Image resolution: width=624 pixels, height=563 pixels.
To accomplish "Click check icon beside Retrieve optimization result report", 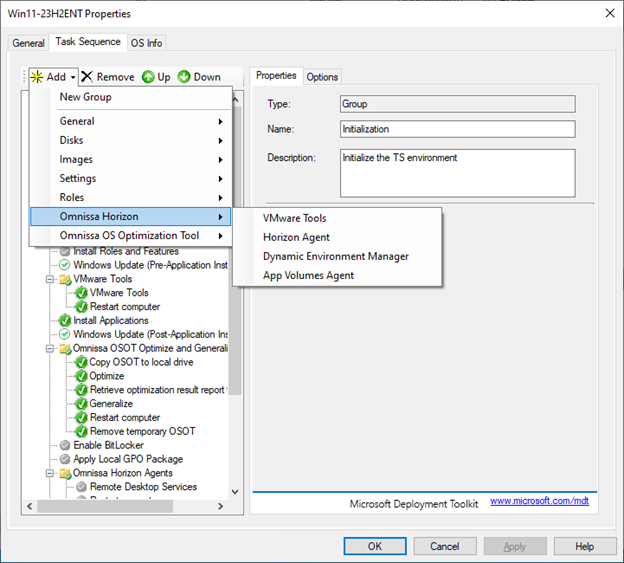I will 81,390.
